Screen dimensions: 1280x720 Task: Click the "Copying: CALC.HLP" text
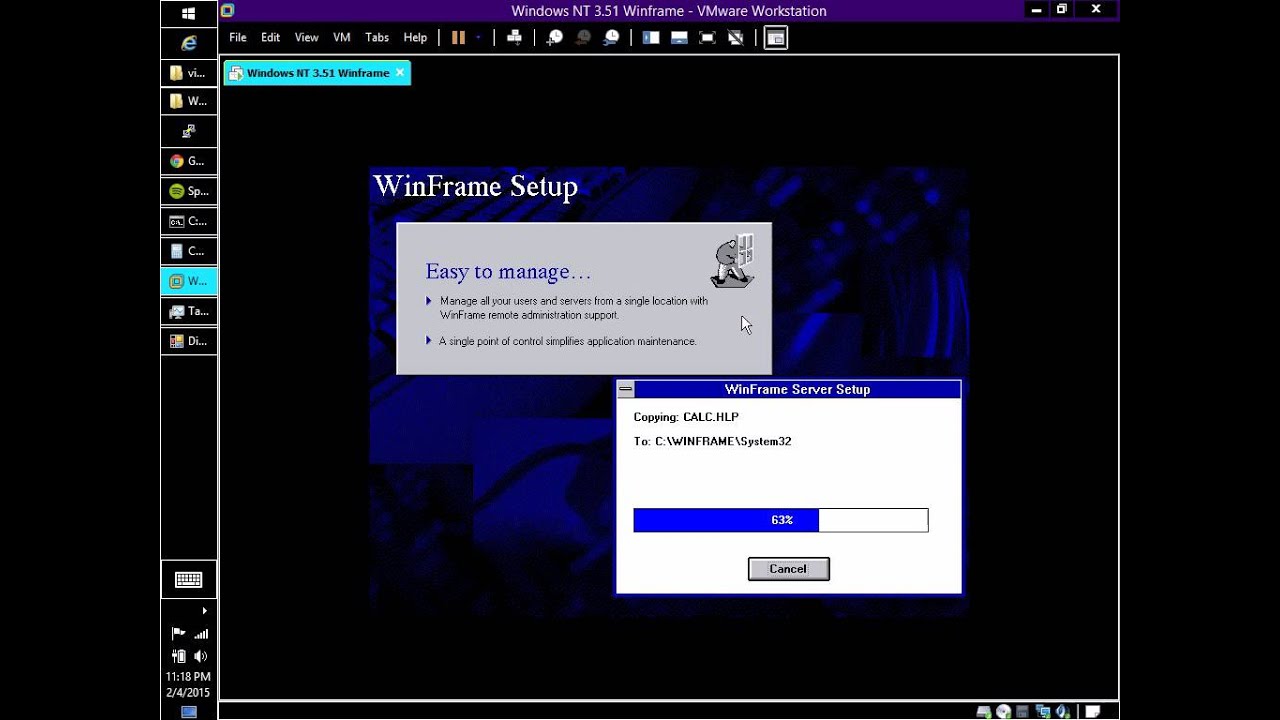(x=686, y=417)
